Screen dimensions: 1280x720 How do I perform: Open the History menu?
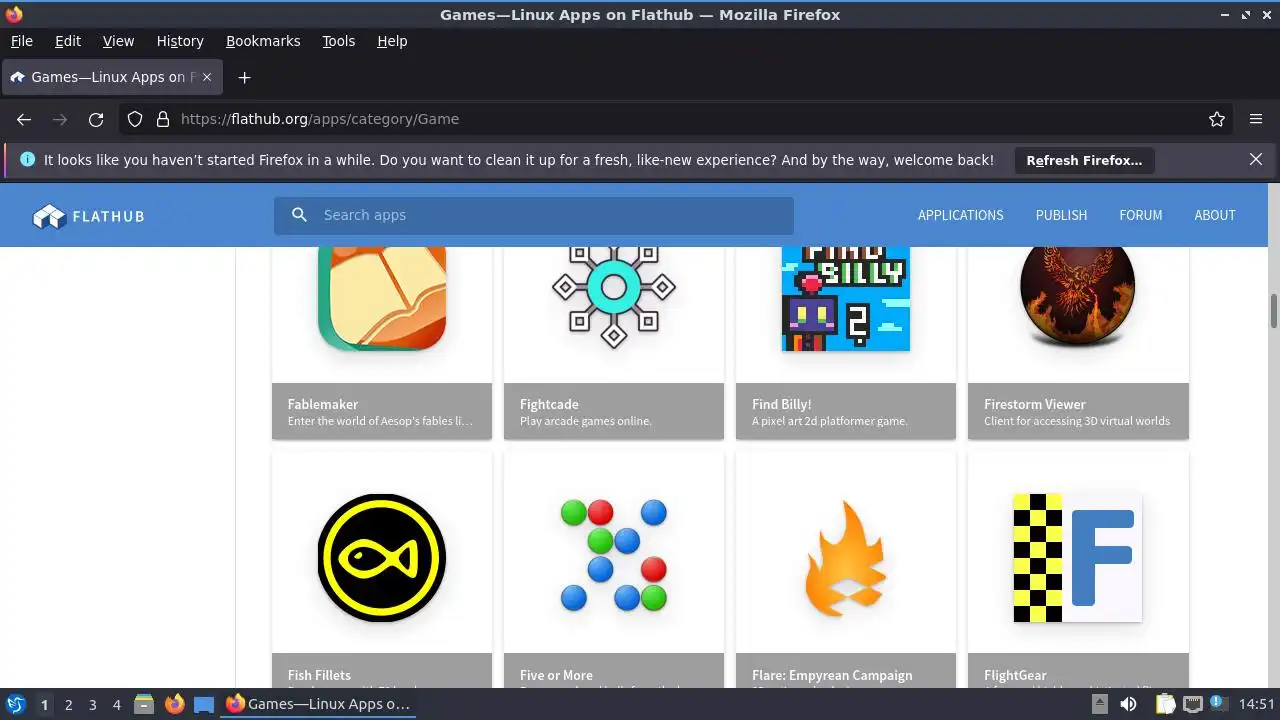click(x=180, y=41)
